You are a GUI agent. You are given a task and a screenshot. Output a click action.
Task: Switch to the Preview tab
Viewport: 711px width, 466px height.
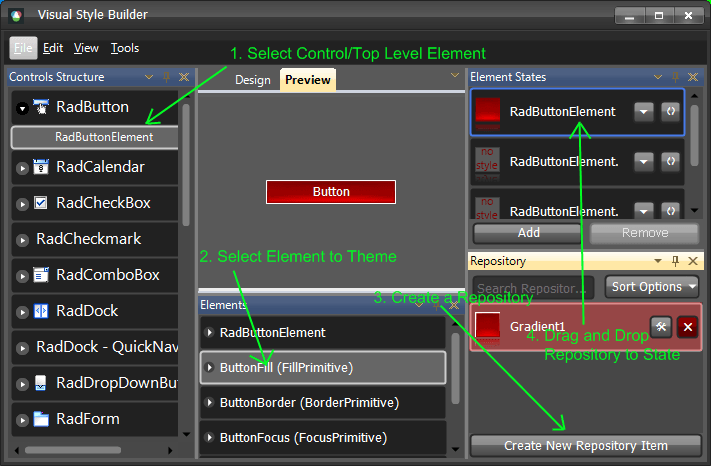click(x=308, y=80)
